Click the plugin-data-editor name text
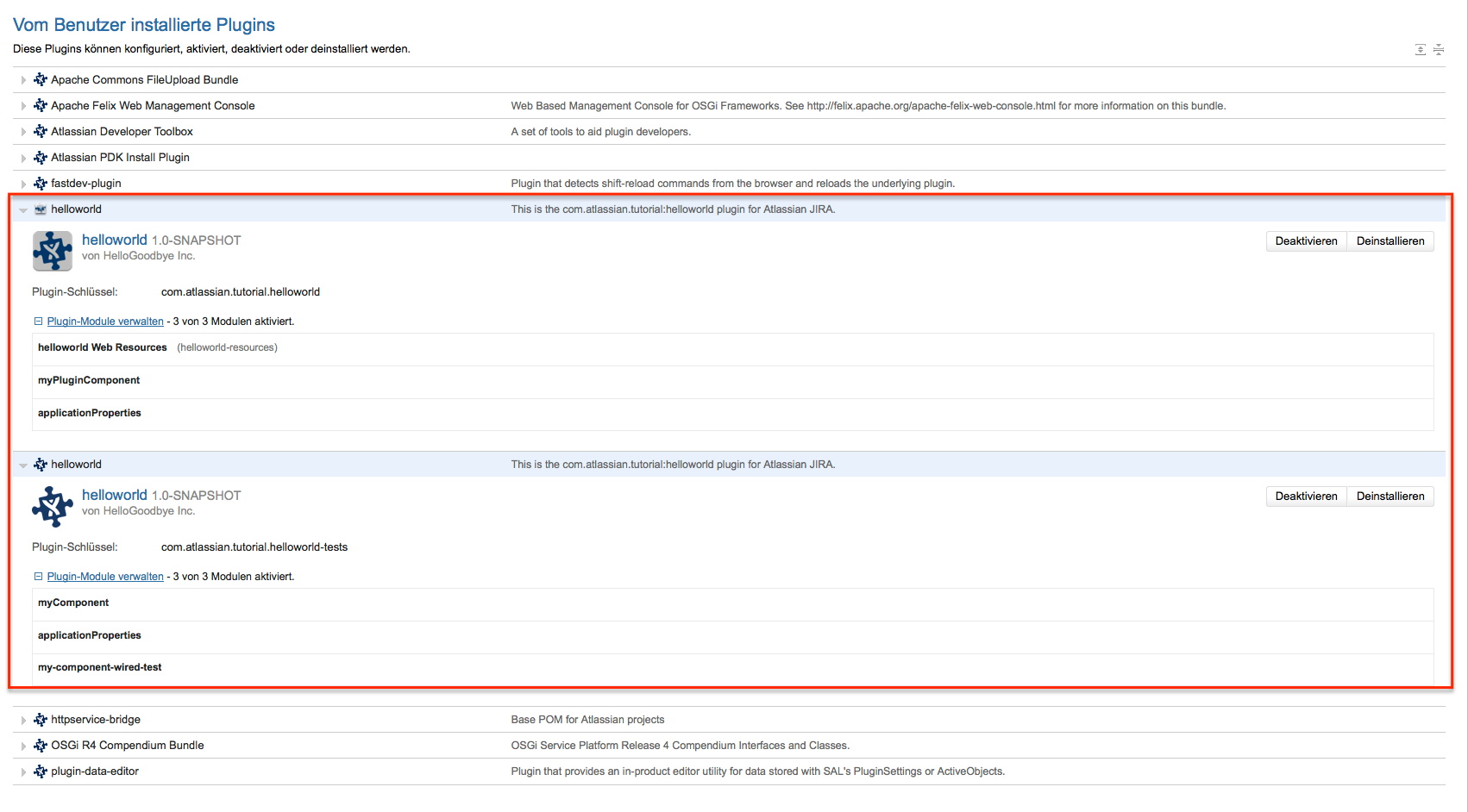The image size is (1468, 812). (95, 771)
